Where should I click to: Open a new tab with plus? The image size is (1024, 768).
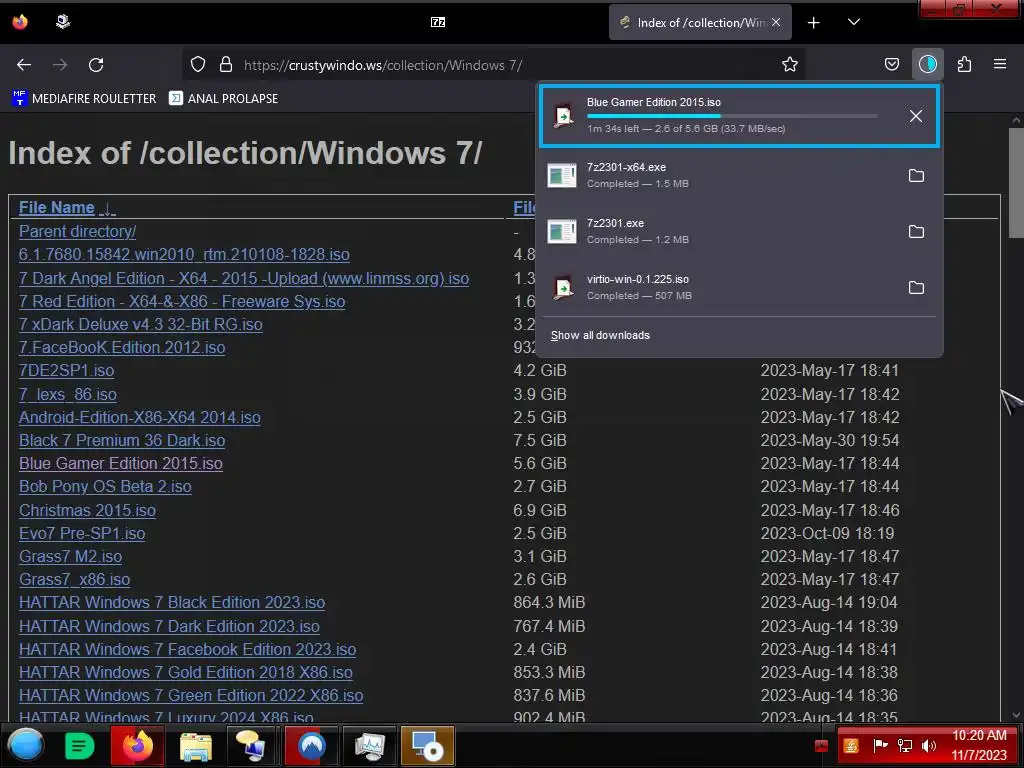pyautogui.click(x=813, y=23)
